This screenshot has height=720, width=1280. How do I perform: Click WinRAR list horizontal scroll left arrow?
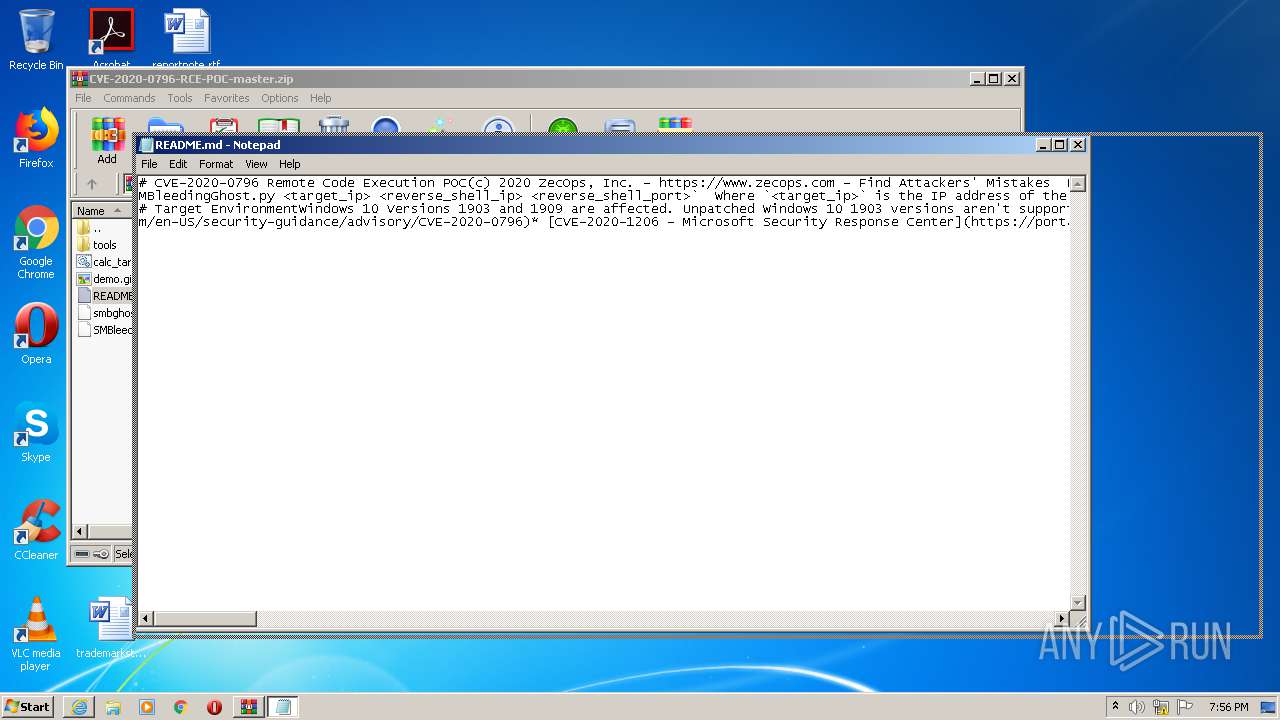81,532
